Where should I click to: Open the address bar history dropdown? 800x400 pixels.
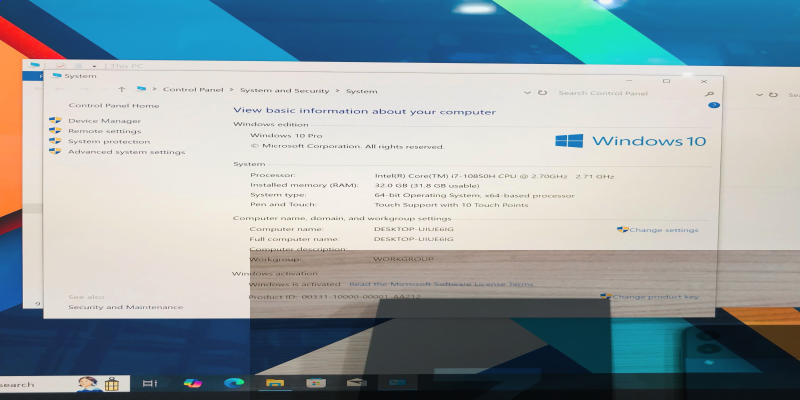click(x=527, y=93)
